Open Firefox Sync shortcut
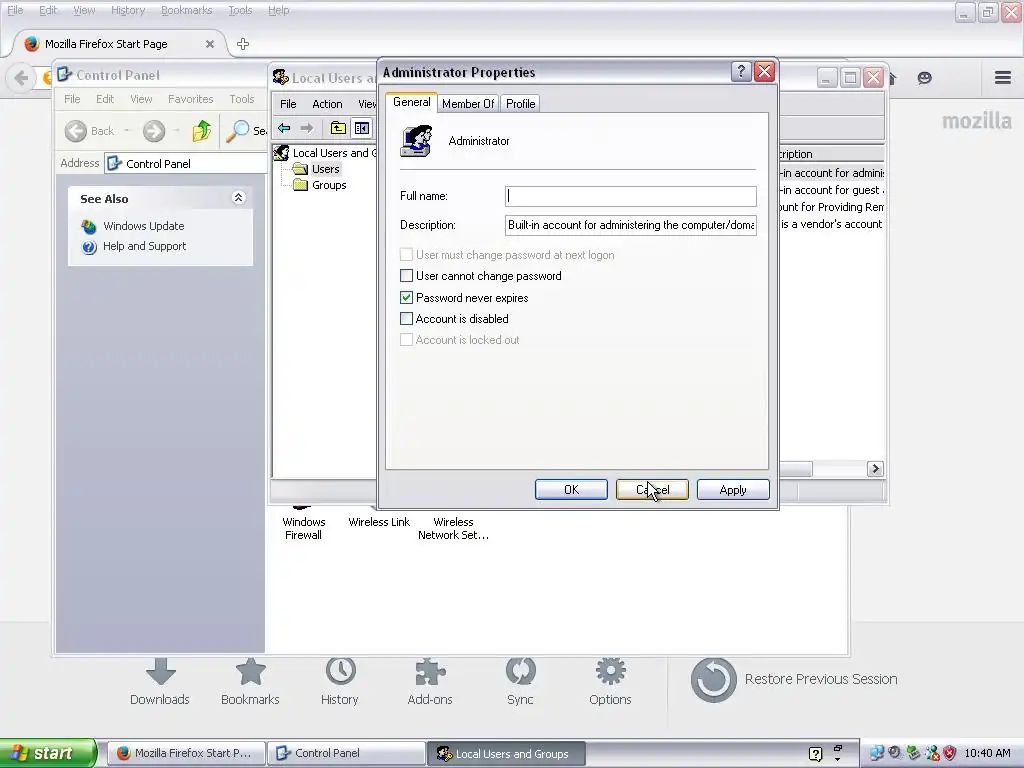1024x768 pixels. 520,682
